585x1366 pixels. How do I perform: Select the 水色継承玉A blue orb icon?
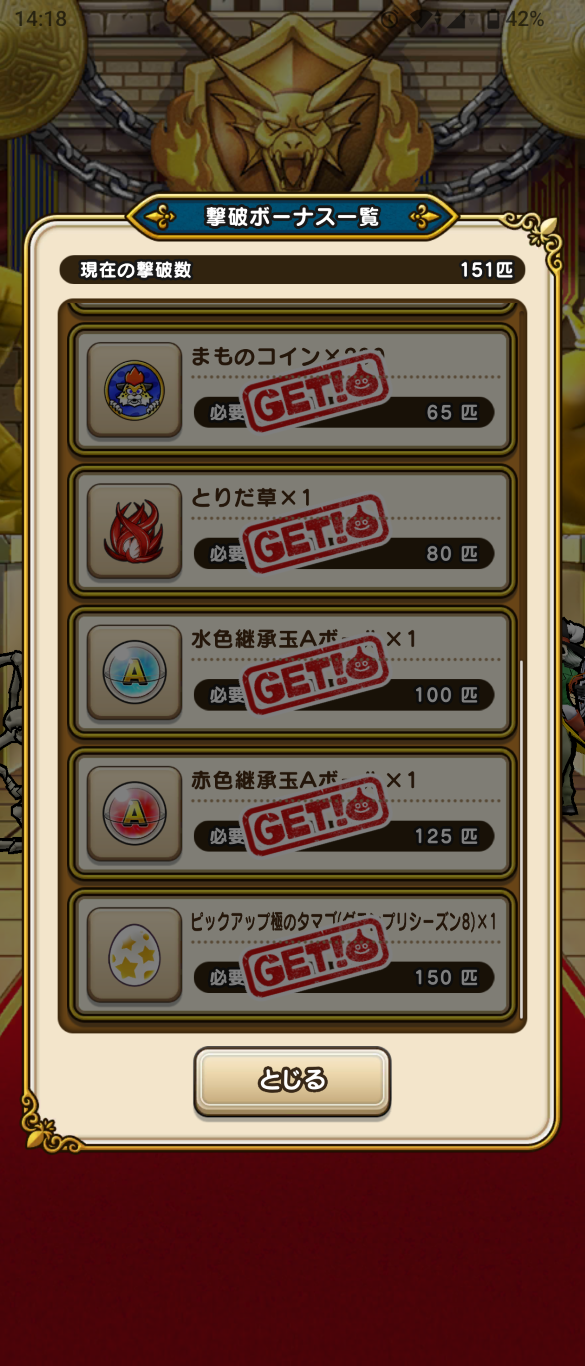[x=134, y=672]
